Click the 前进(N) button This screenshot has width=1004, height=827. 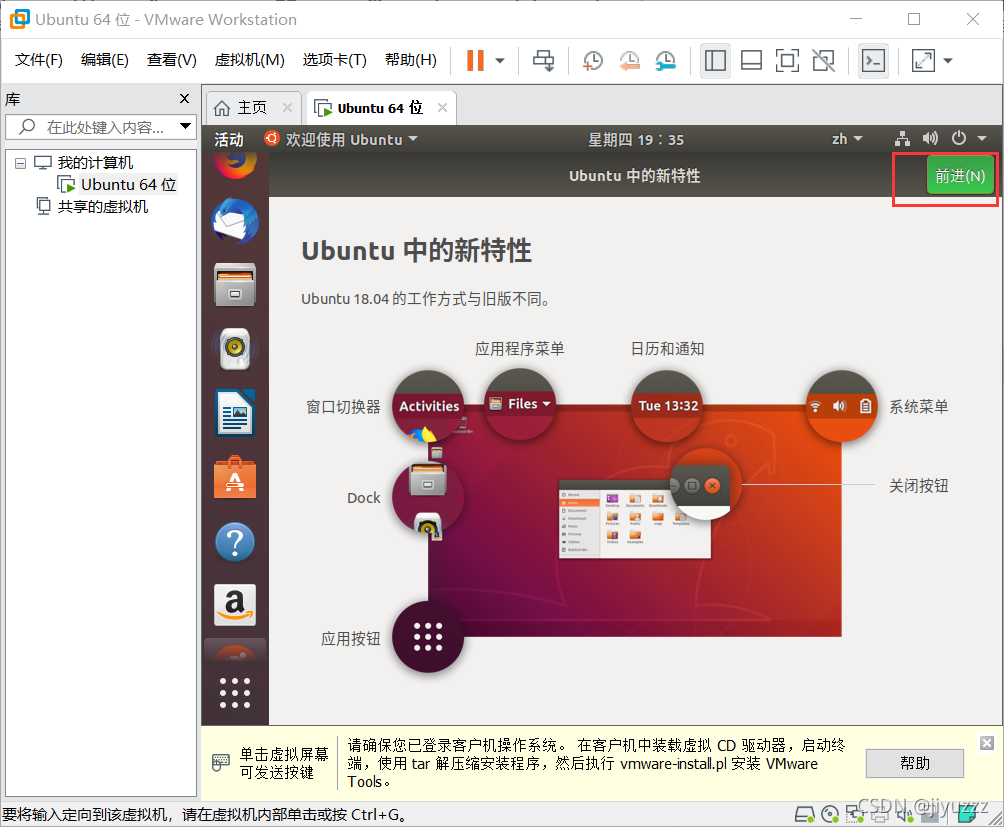tap(959, 174)
